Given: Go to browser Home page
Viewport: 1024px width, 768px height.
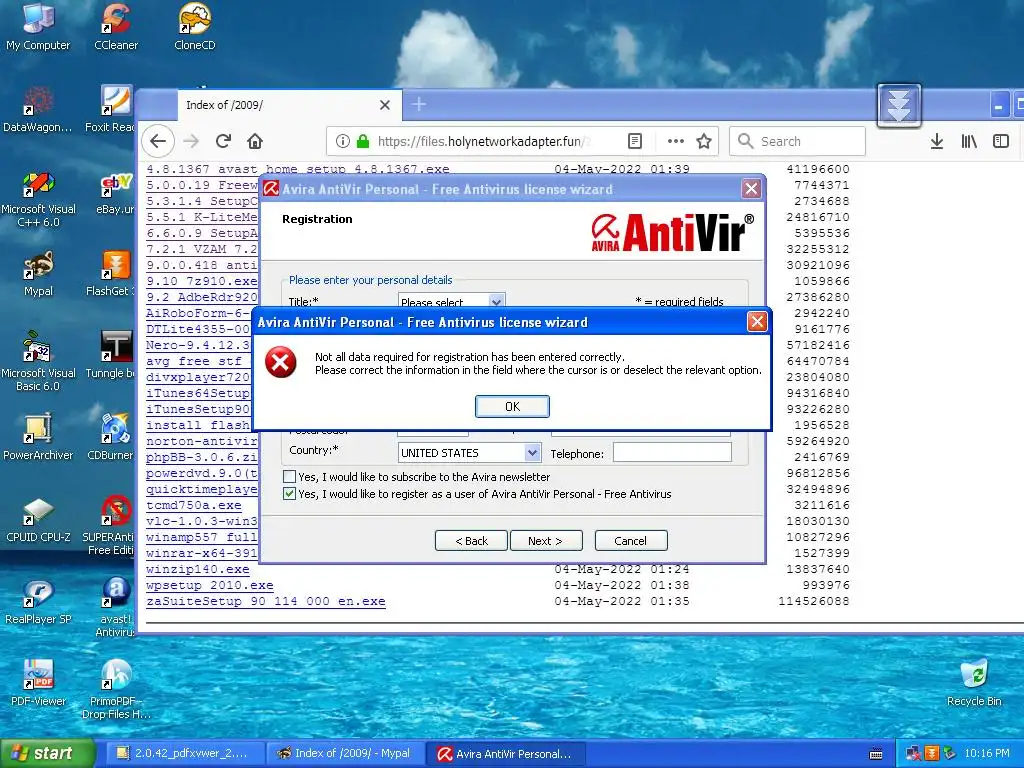Looking at the screenshot, I should click(x=255, y=141).
